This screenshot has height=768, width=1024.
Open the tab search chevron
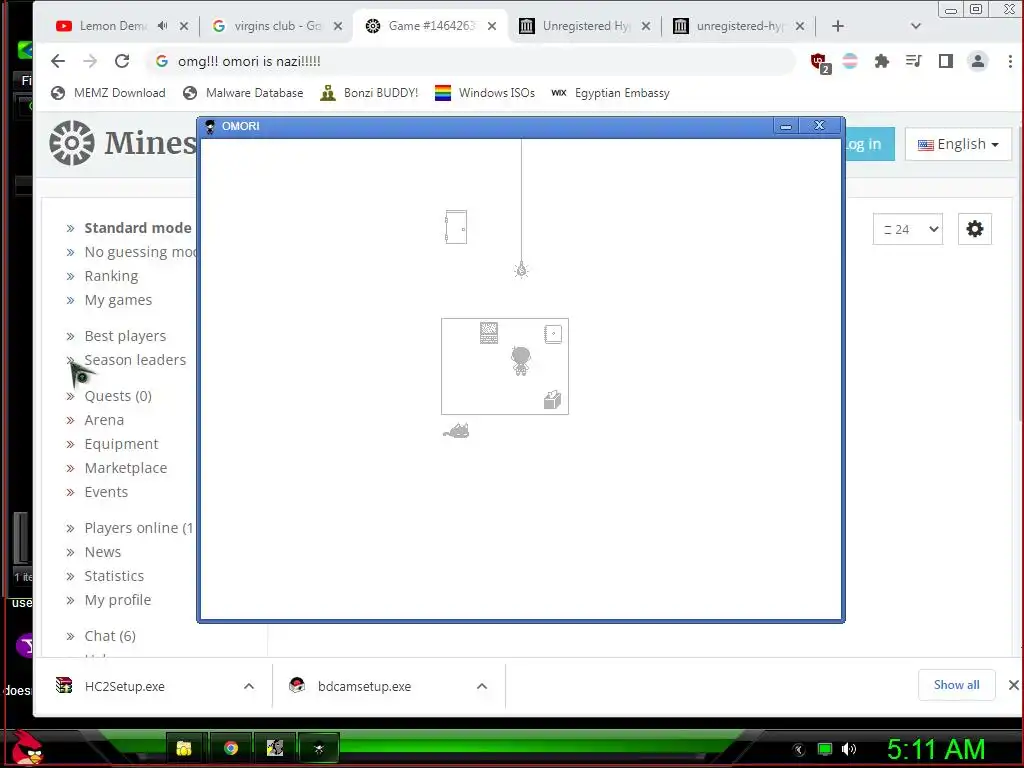coord(916,26)
